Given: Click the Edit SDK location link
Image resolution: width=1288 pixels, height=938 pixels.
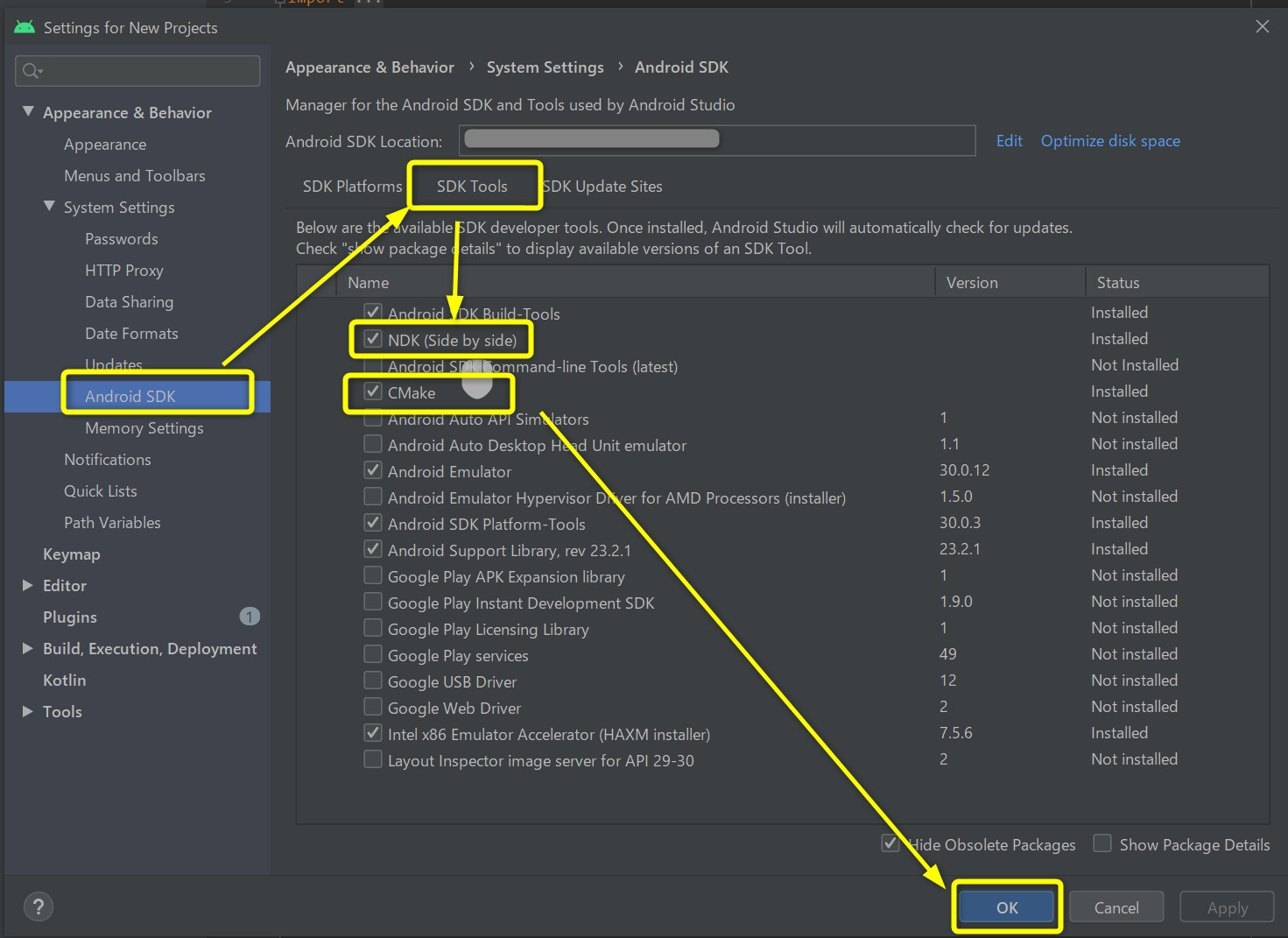Looking at the screenshot, I should (x=1009, y=141).
